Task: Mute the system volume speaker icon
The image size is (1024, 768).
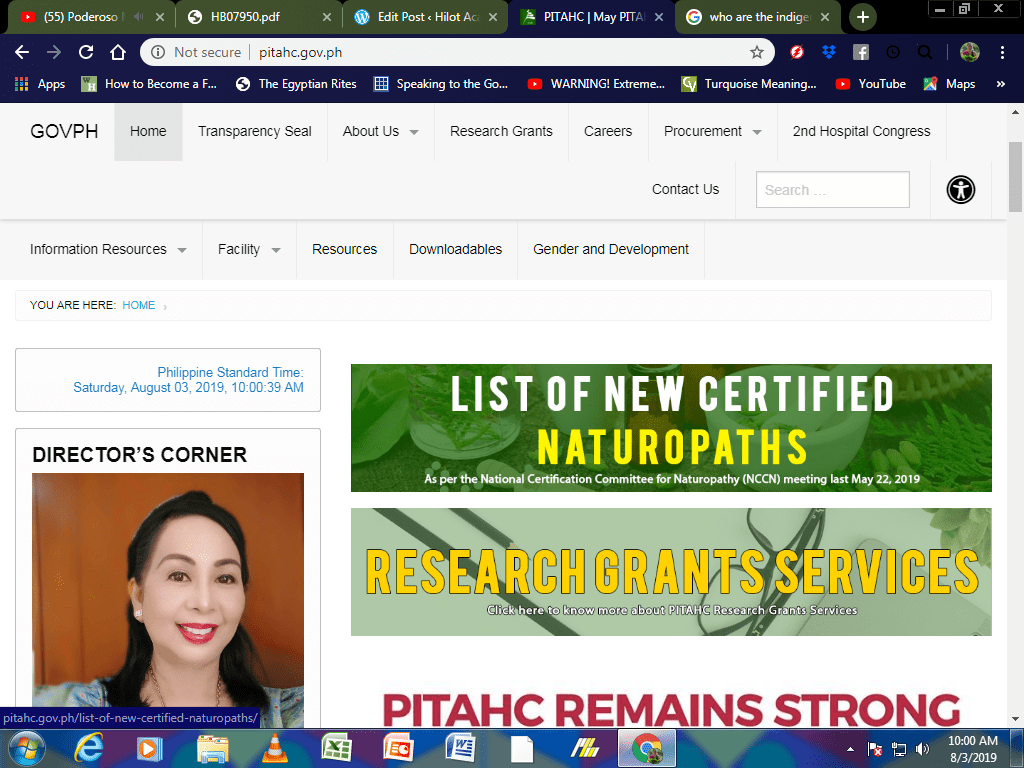Action: [922, 747]
